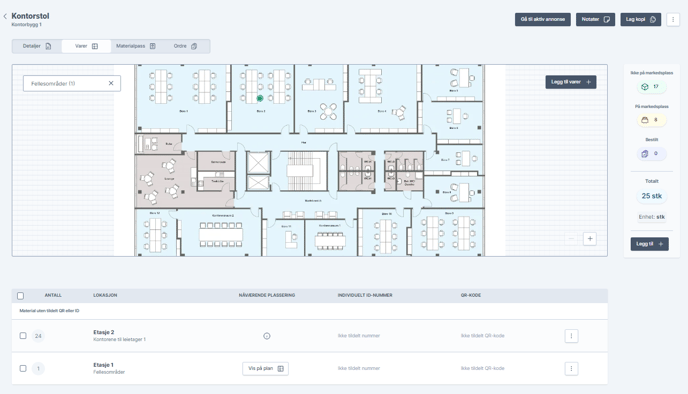The width and height of the screenshot is (688, 394).
Task: Go back using the arrow beside Kontorstol
Action: pyautogui.click(x=5, y=16)
